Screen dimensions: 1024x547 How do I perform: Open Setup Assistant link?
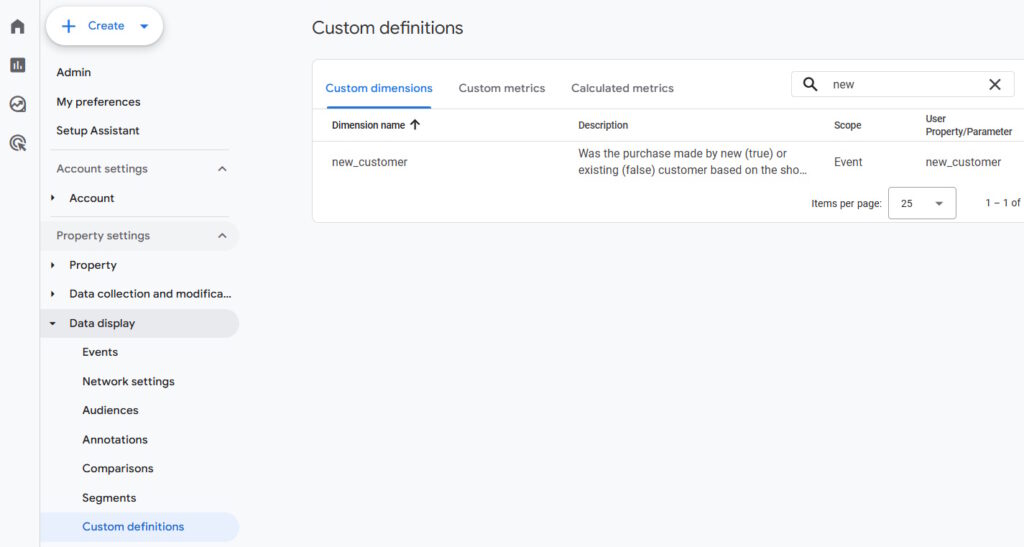tap(98, 131)
